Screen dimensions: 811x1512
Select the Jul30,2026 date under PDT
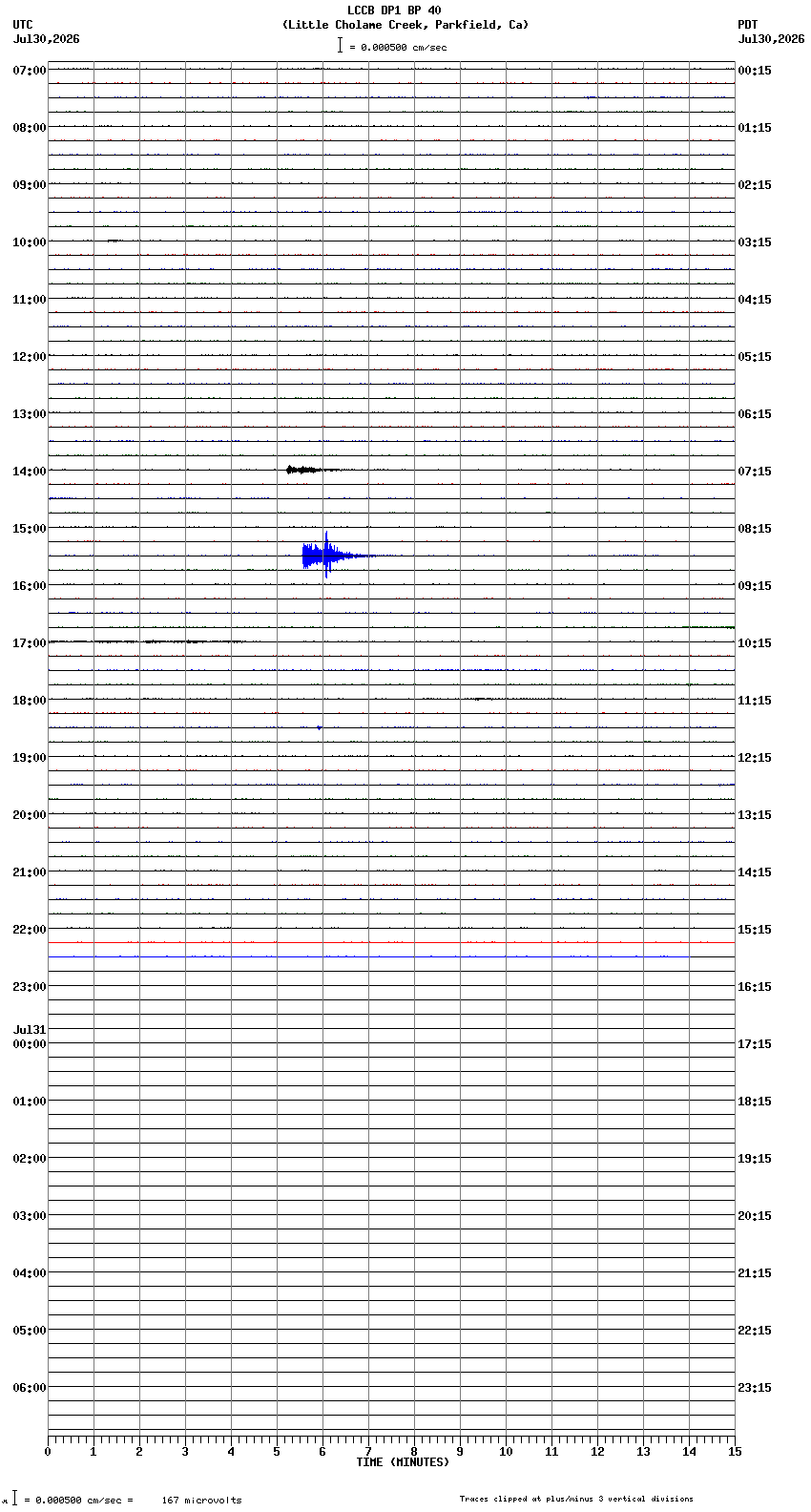click(x=771, y=39)
